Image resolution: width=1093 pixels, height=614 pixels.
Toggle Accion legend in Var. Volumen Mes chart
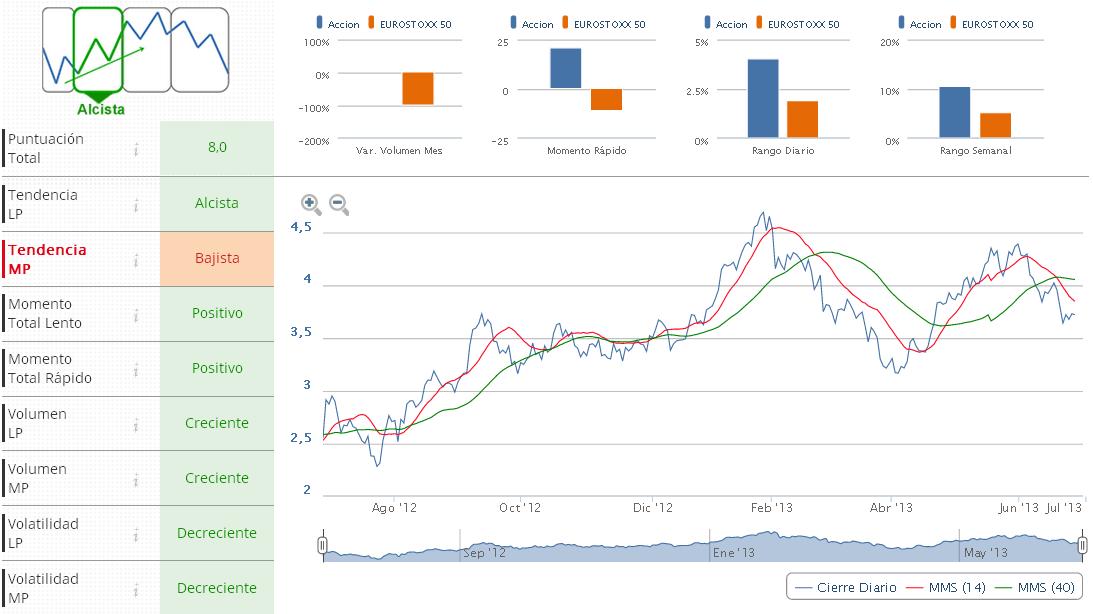tap(338, 24)
